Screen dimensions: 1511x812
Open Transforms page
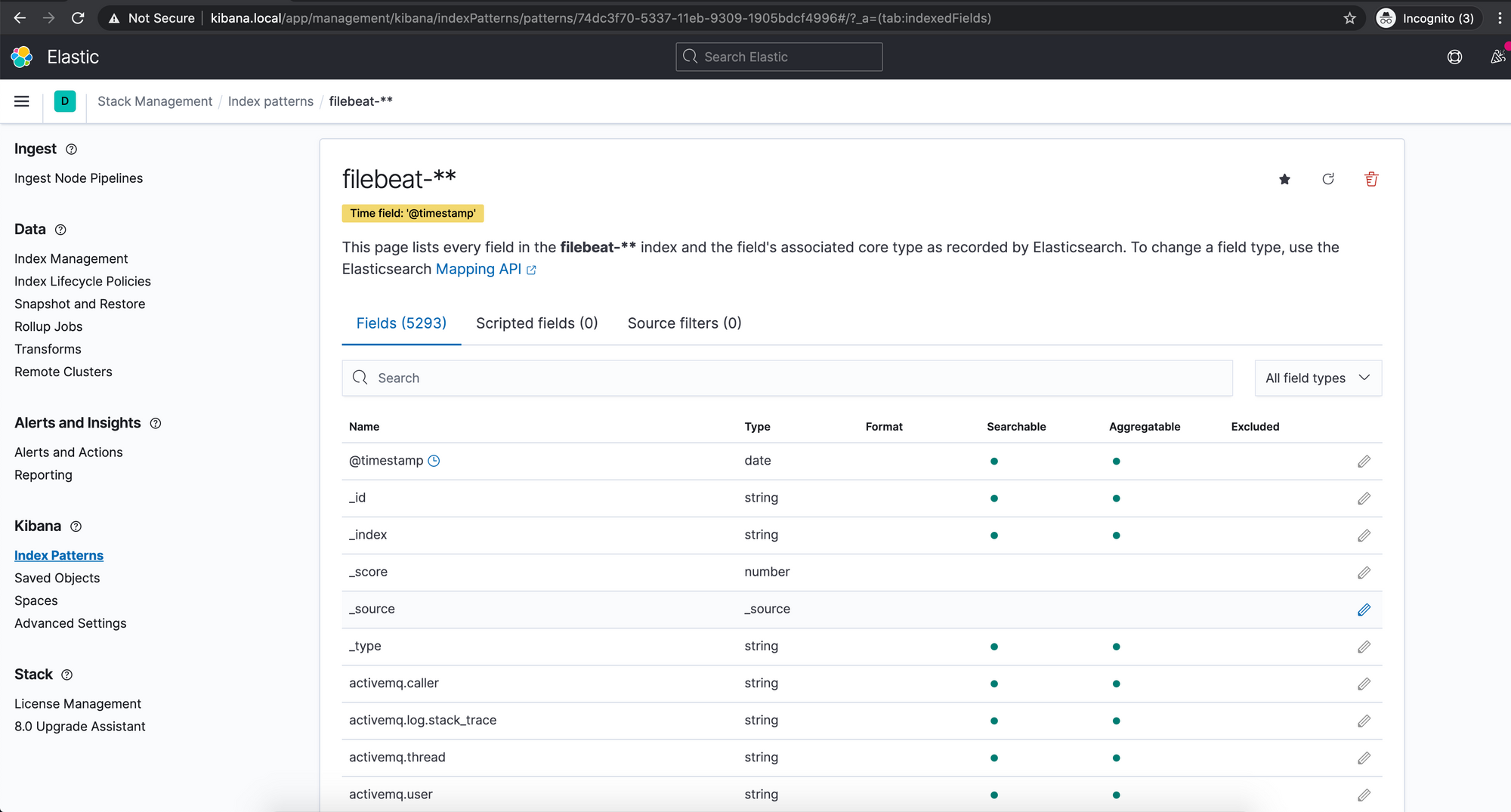tap(48, 349)
